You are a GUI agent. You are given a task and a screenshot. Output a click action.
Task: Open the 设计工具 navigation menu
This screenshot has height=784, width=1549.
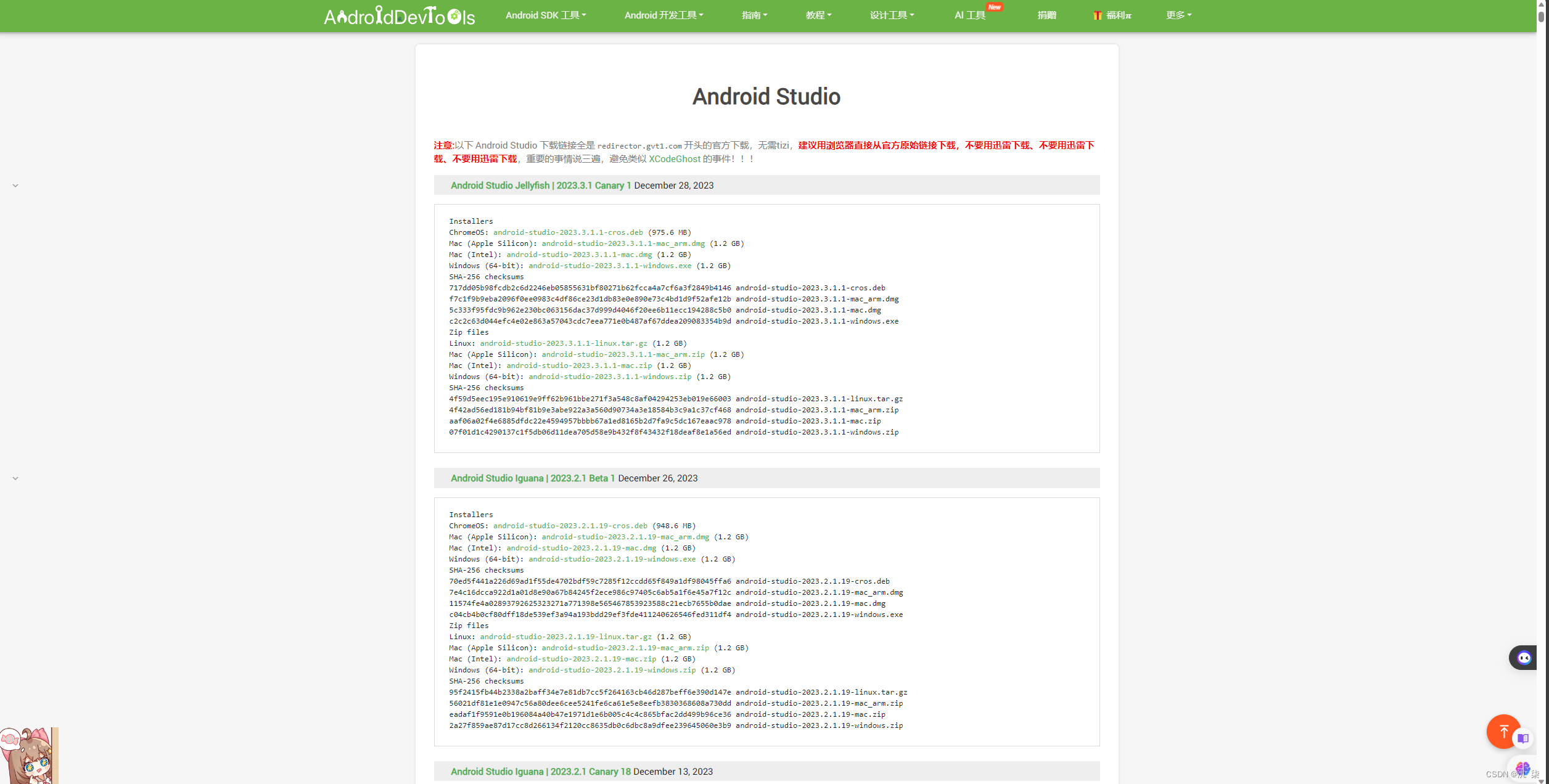(x=892, y=15)
